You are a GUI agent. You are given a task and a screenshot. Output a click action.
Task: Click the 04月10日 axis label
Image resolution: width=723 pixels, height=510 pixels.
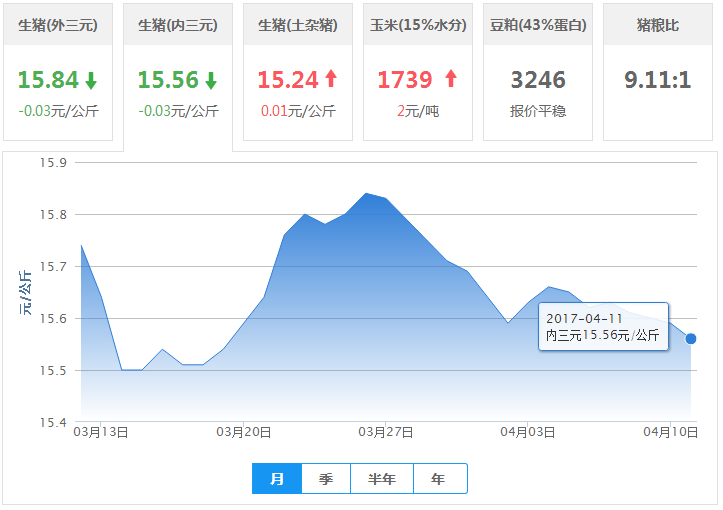click(670, 432)
